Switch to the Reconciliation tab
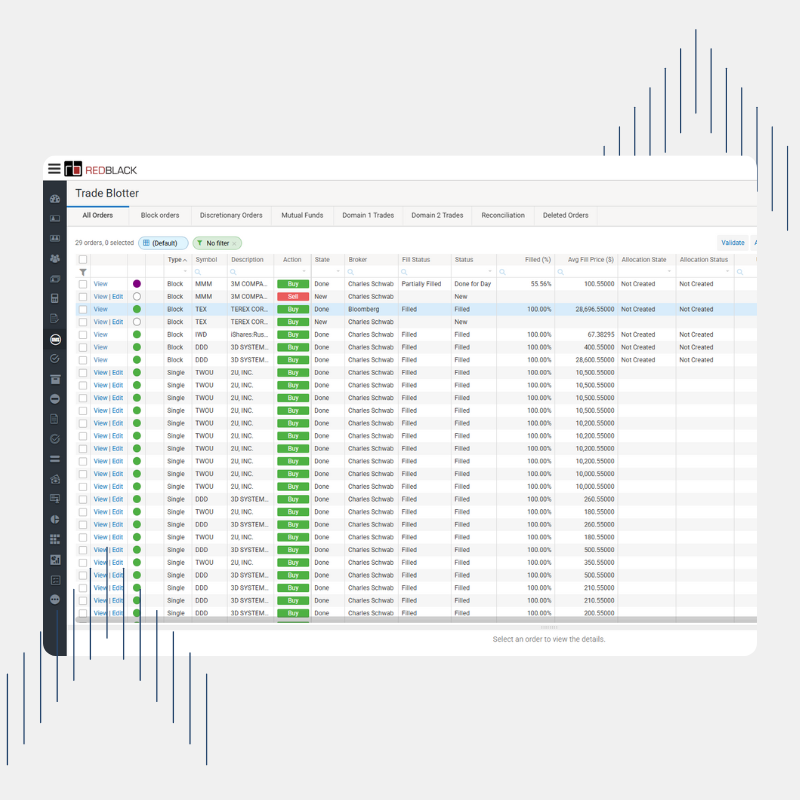 pyautogui.click(x=503, y=215)
